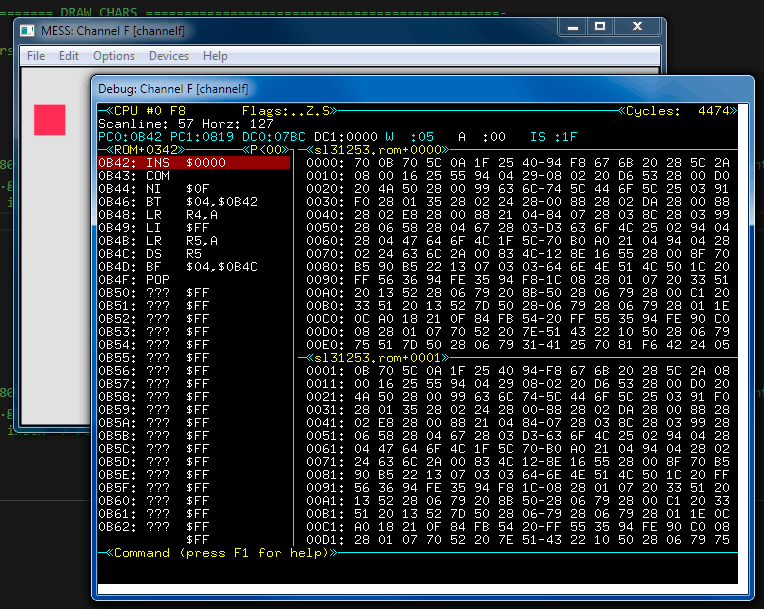Image resolution: width=764 pixels, height=609 pixels.
Task: Select highlighted instruction 0B42: INS $0000
Action: [x=194, y=163]
